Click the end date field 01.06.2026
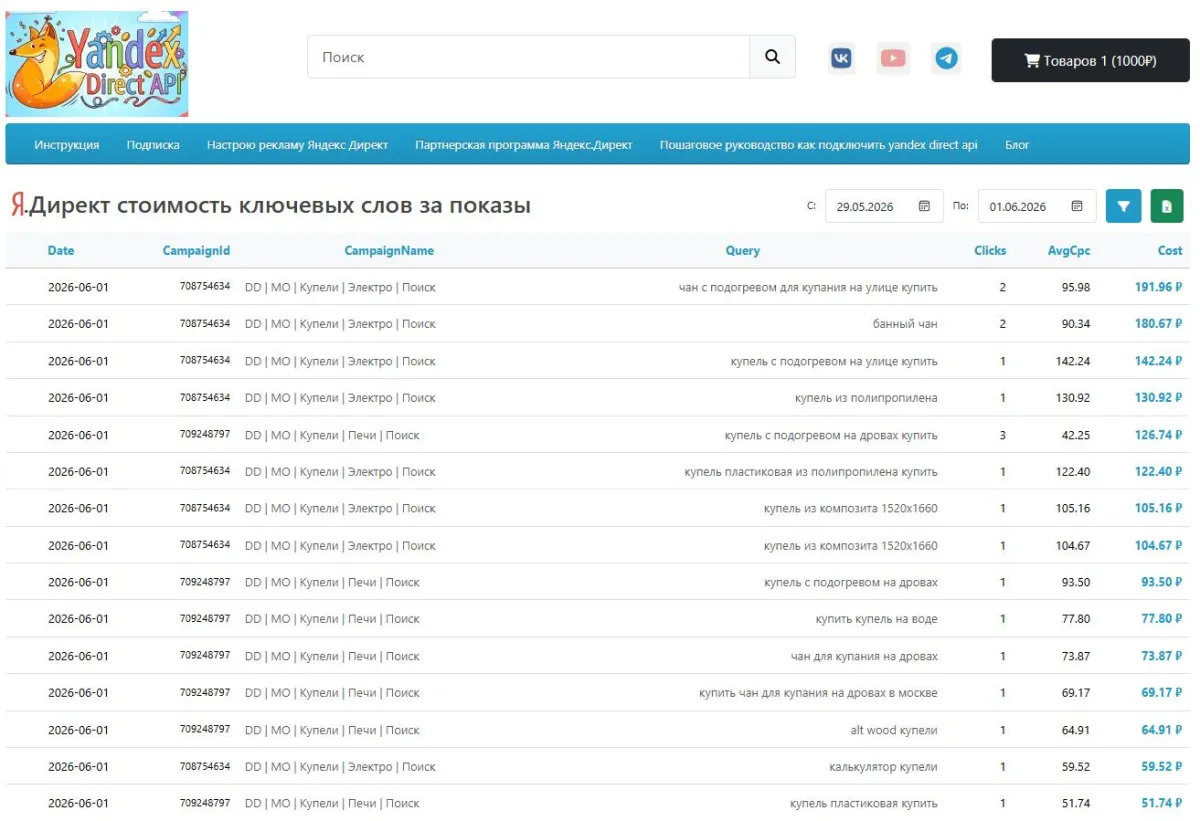 (x=1037, y=206)
